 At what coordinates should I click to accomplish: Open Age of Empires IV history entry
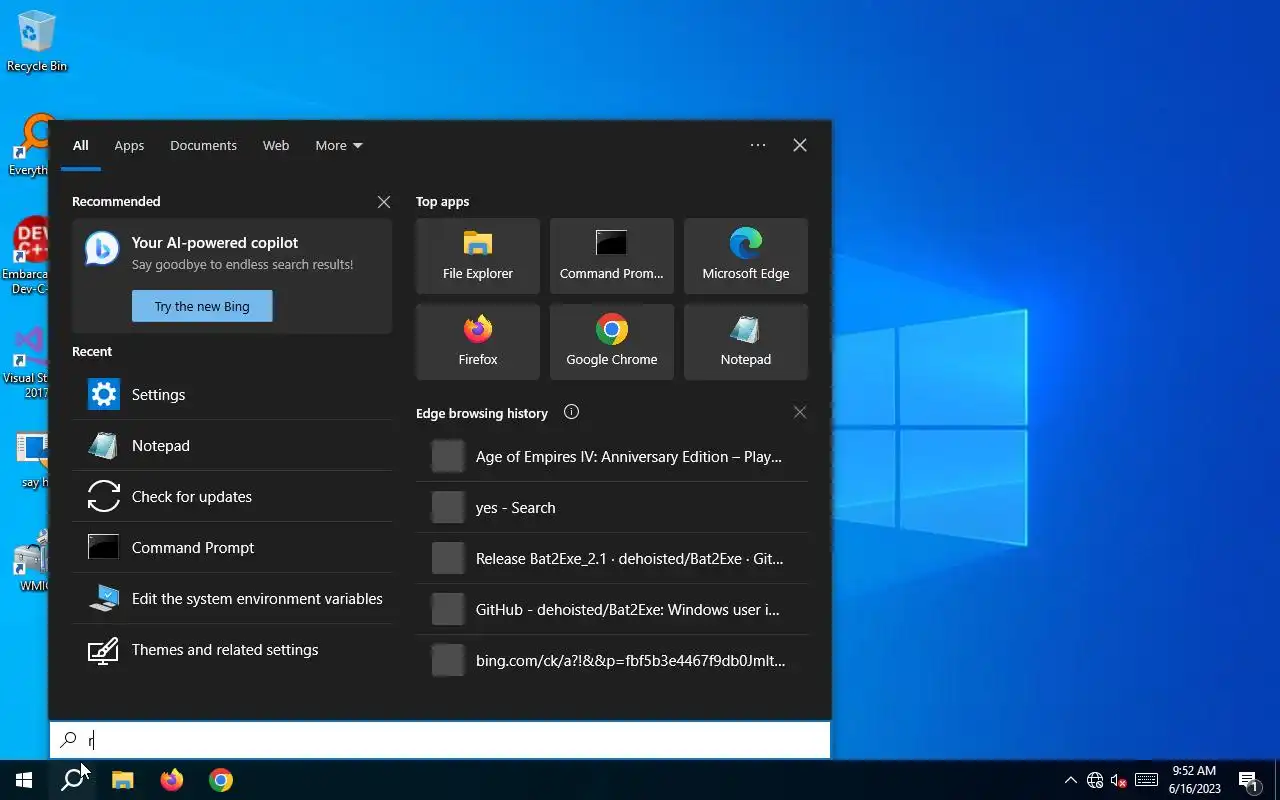[612, 456]
